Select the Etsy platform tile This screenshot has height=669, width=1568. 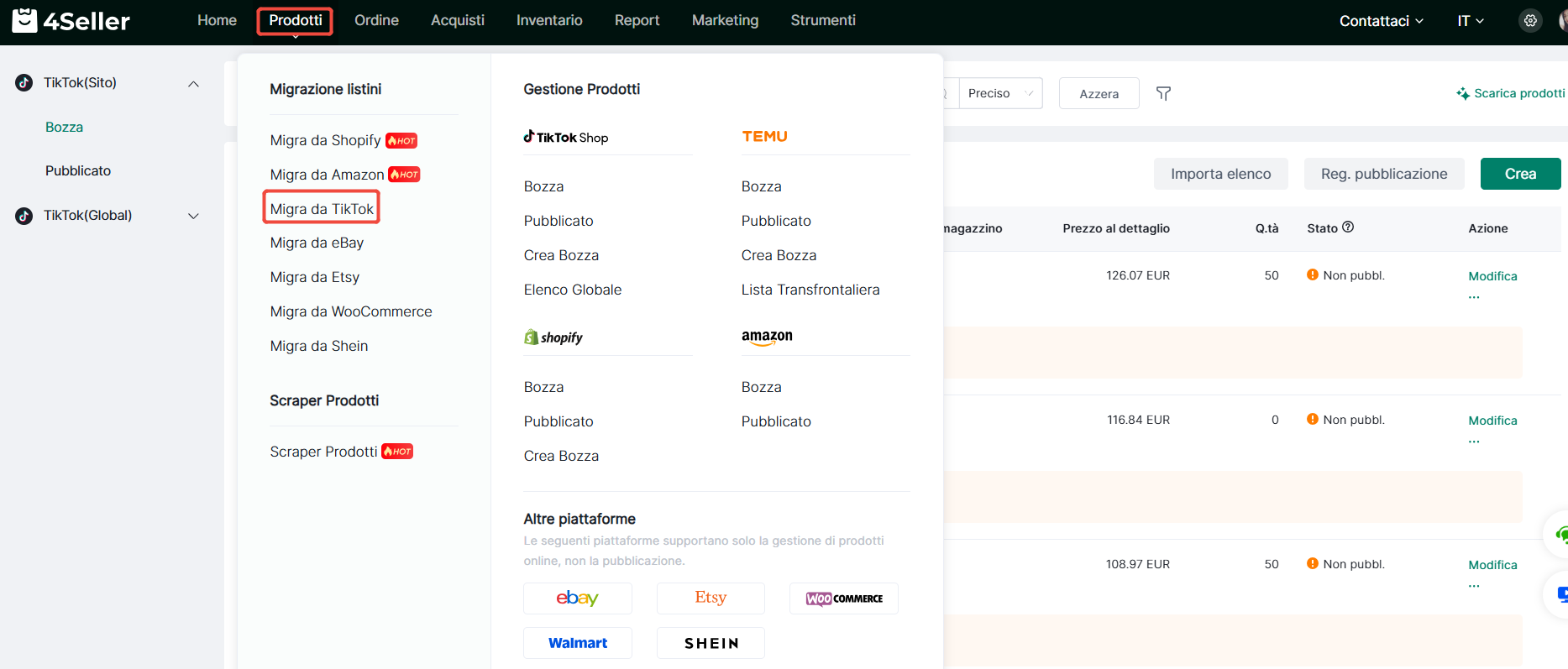(711, 598)
